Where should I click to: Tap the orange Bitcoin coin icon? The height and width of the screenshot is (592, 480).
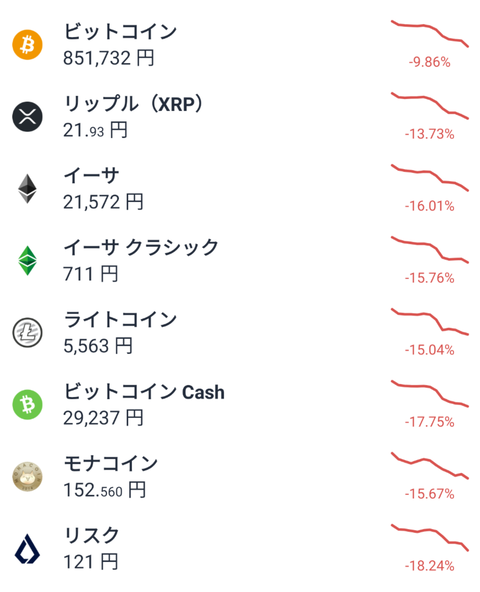27,45
